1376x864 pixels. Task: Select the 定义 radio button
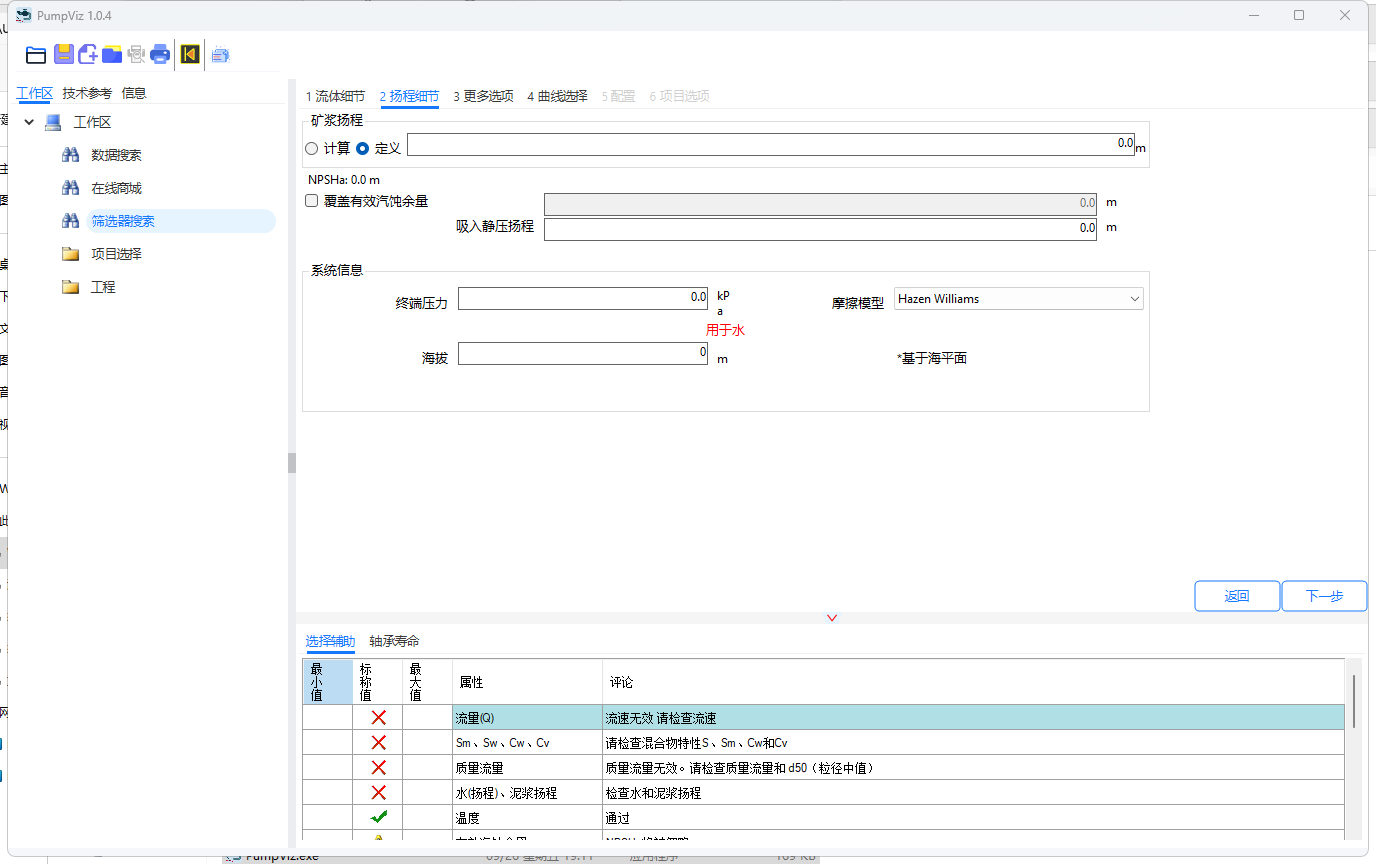pos(363,148)
